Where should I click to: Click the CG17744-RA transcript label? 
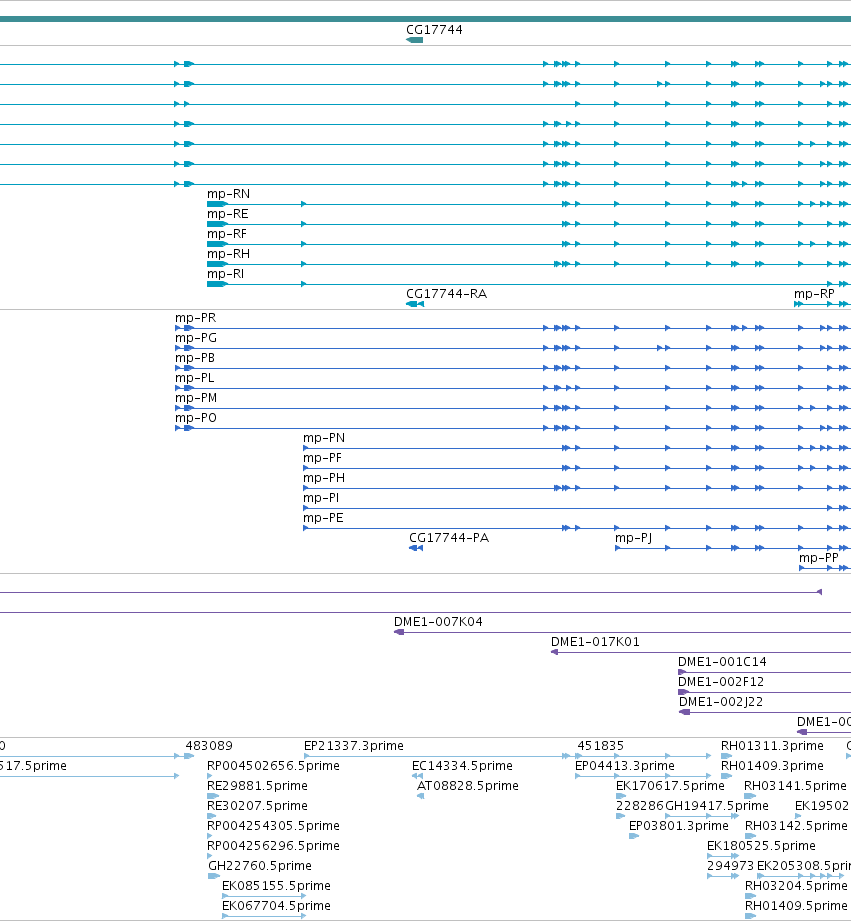pyautogui.click(x=446, y=294)
